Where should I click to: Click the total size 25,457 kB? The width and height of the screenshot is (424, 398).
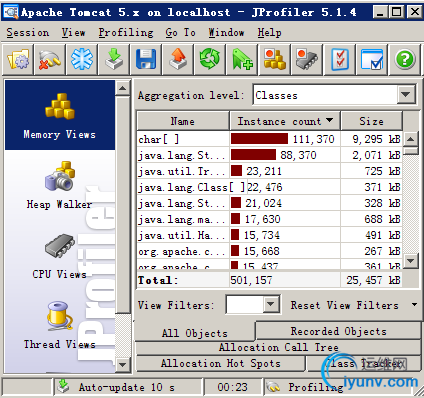click(373, 280)
